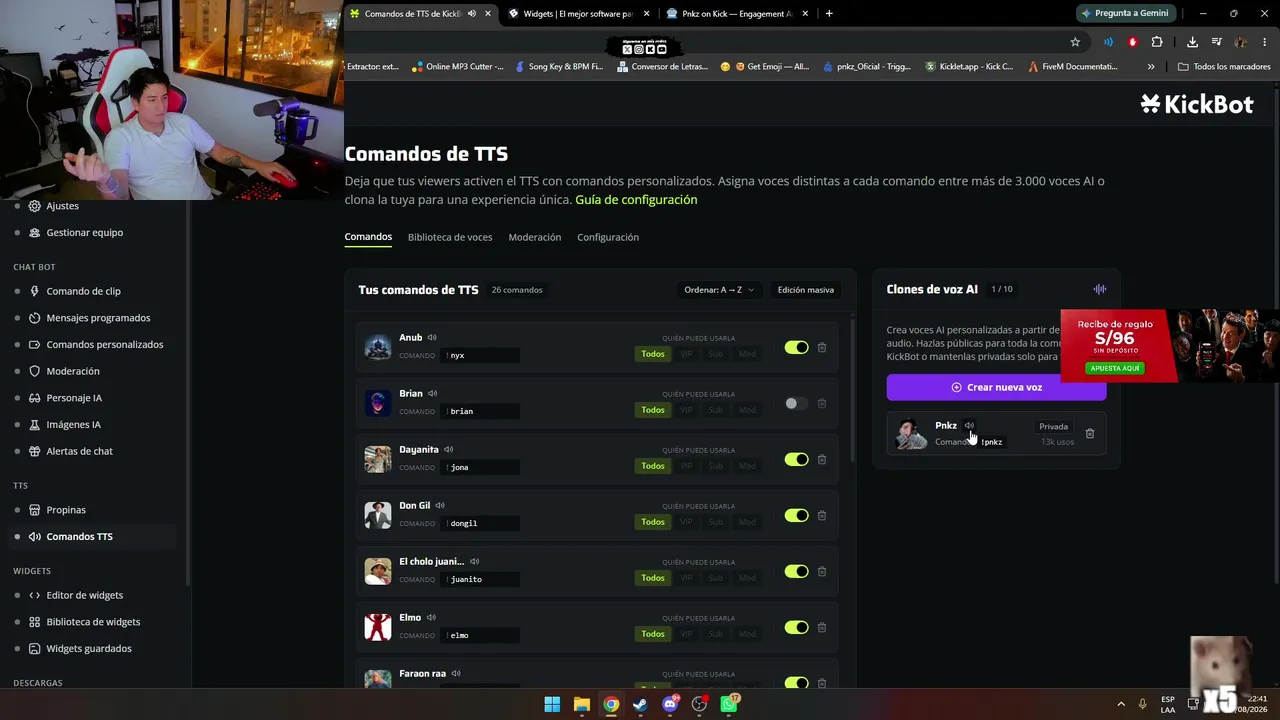Disable the Don Gil TTS command toggle
Viewport: 1280px width, 720px height.
pos(796,515)
